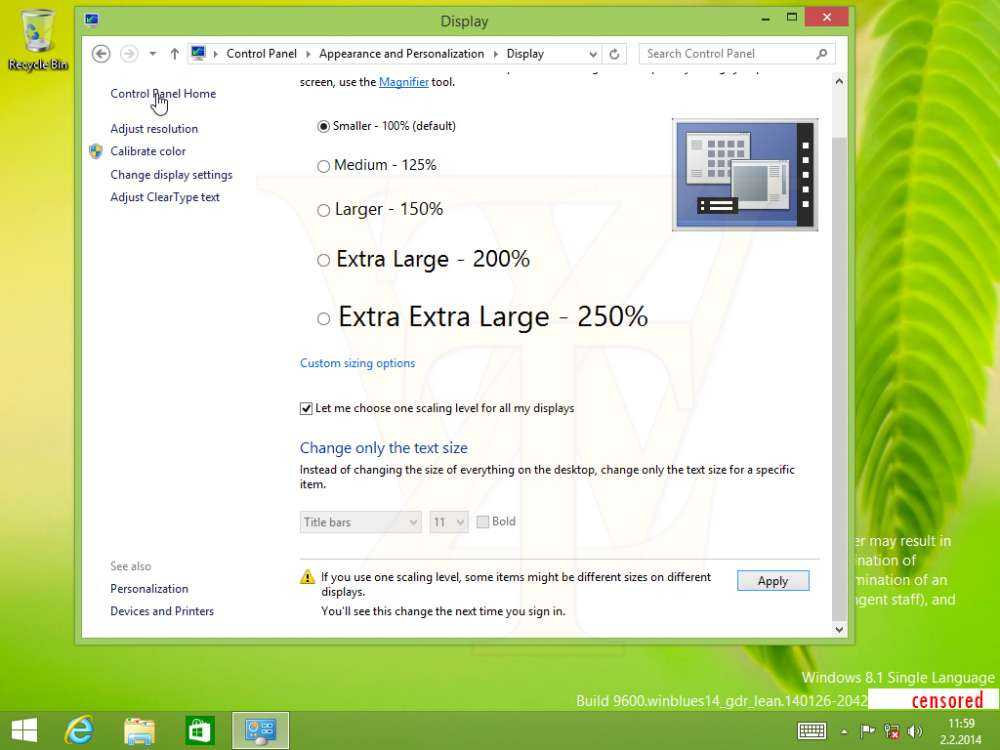Image resolution: width=1000 pixels, height=750 pixels.
Task: Open Custom sizing options link
Action: (x=357, y=363)
